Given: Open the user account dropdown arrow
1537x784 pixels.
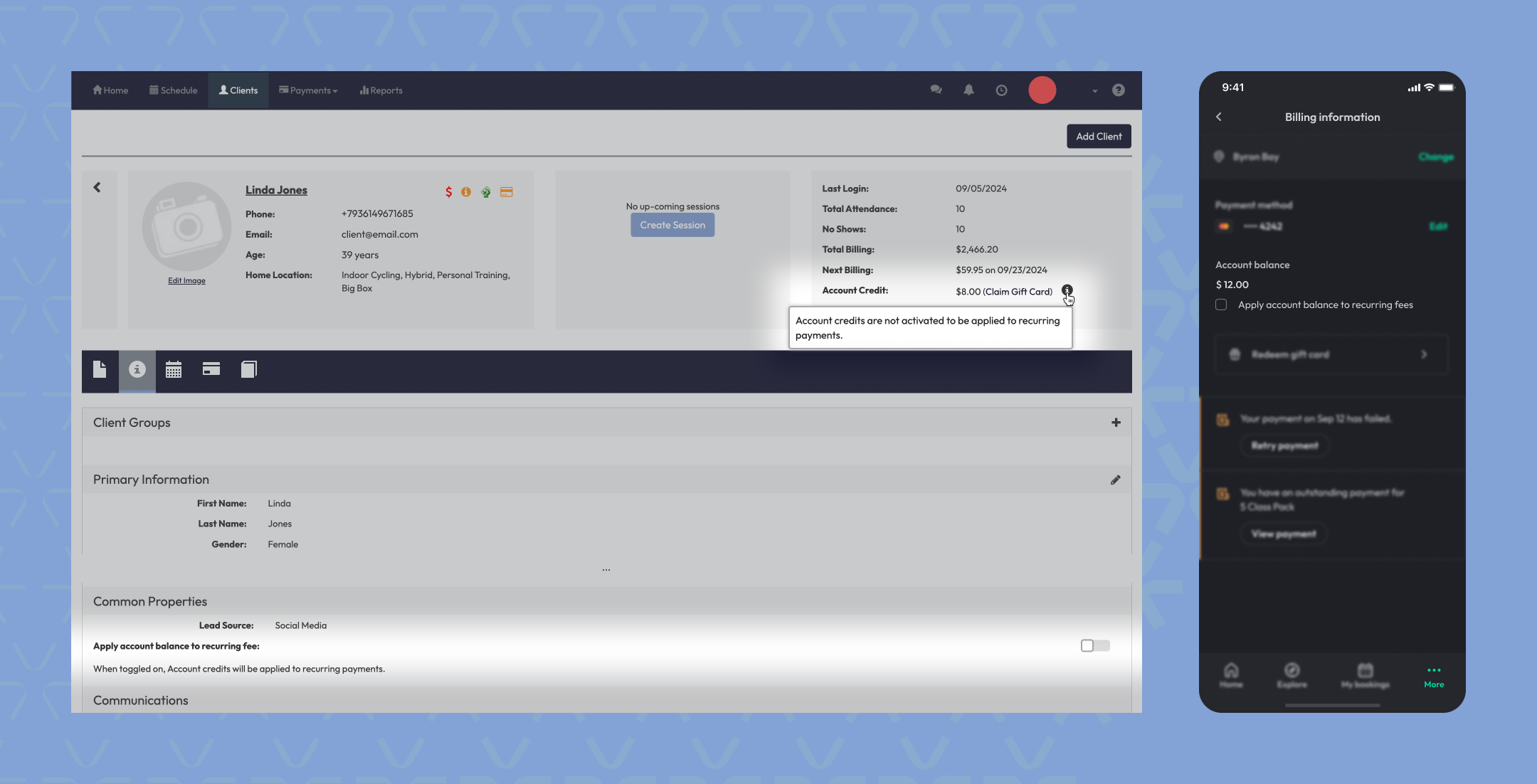Looking at the screenshot, I should point(1094,91).
